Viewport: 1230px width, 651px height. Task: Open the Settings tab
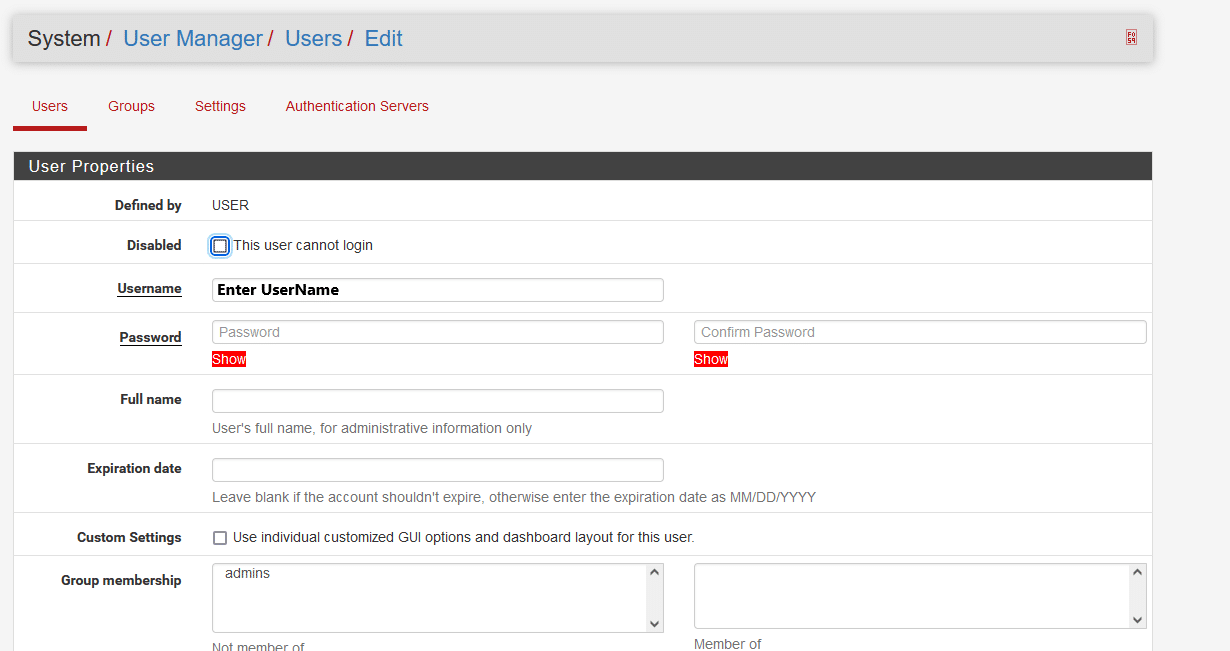coord(220,106)
